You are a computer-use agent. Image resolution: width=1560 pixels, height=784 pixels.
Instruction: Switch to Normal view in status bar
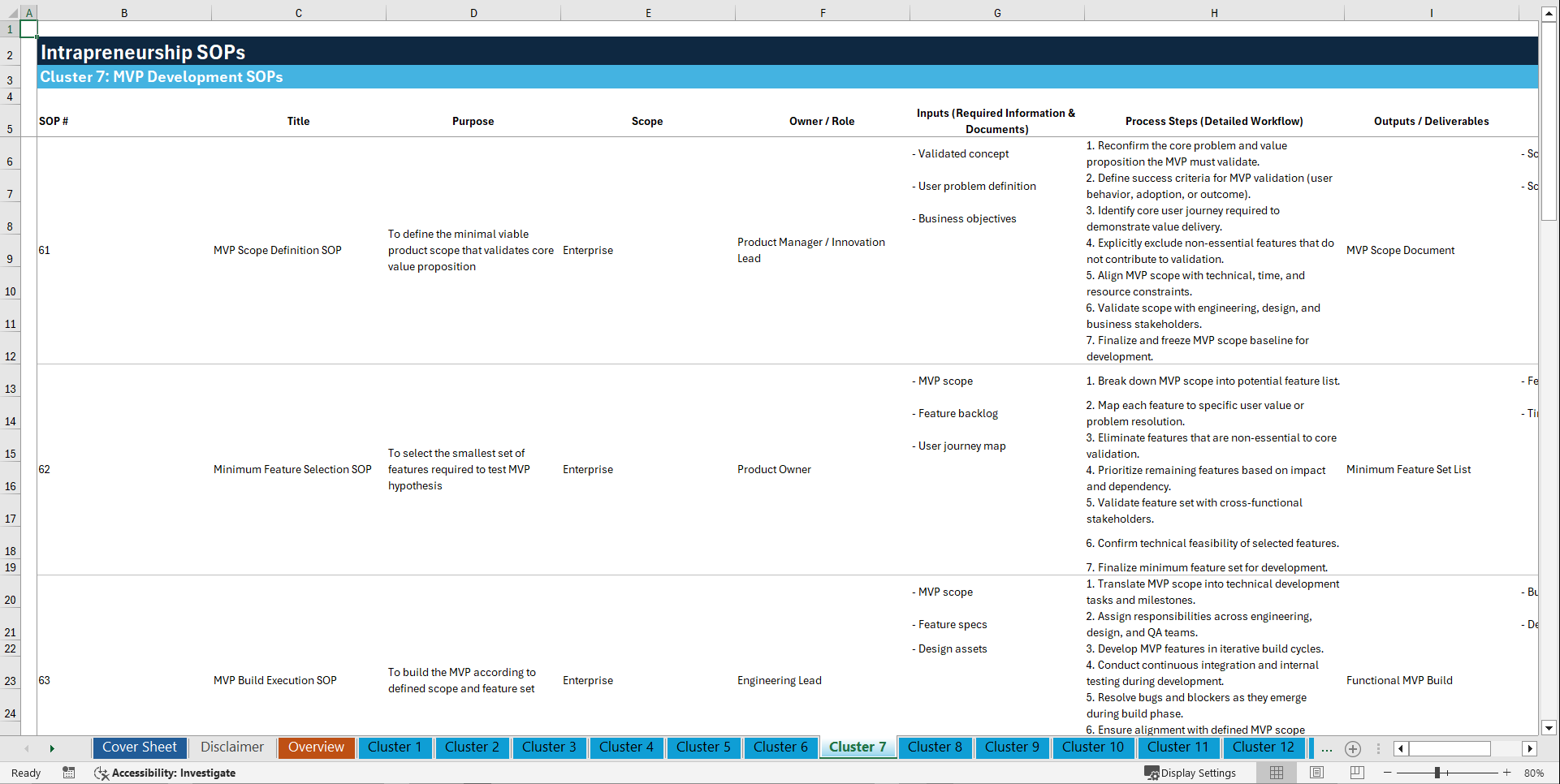(x=1276, y=773)
